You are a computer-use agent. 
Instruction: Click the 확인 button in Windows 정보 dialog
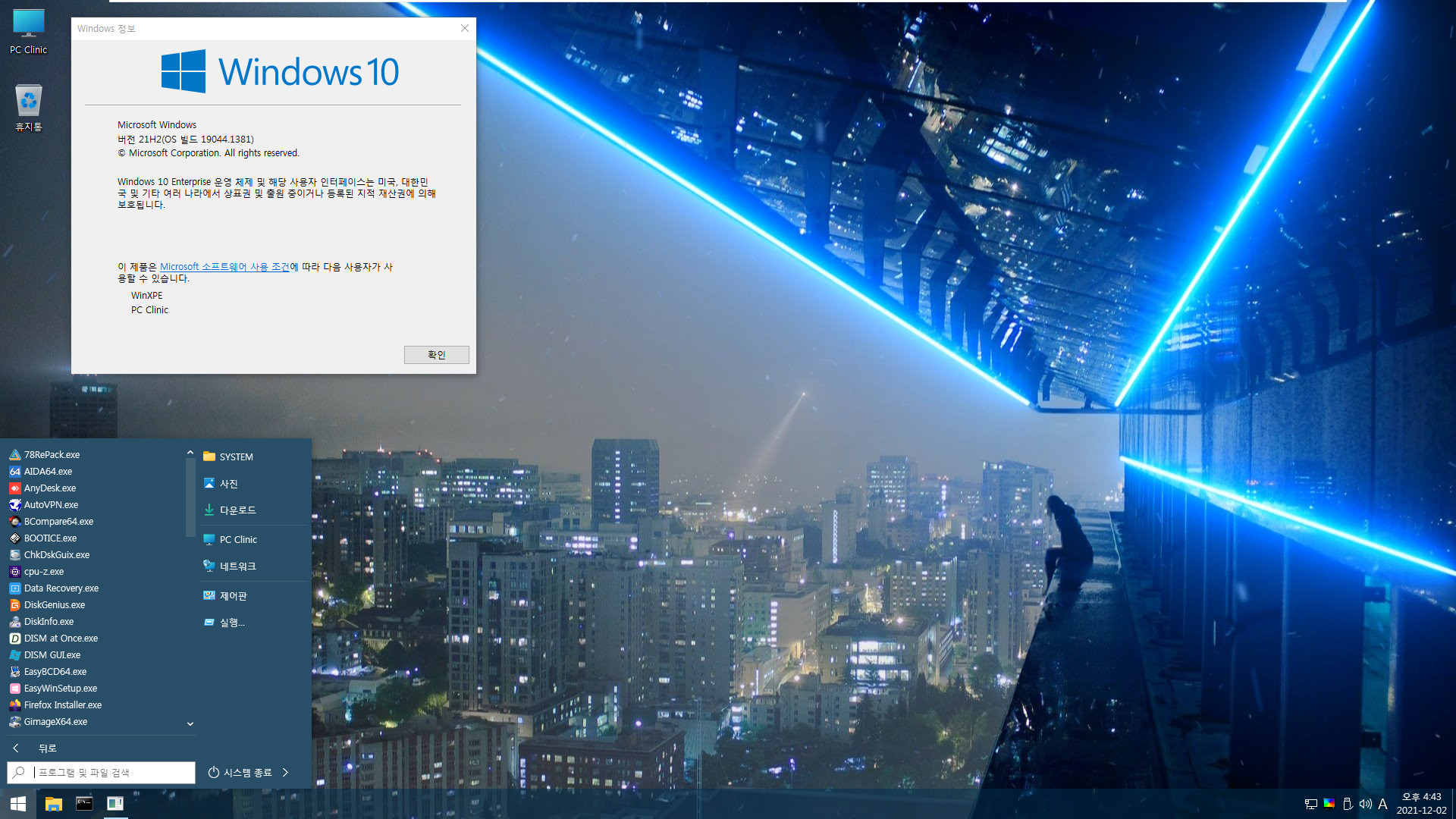[x=436, y=355]
